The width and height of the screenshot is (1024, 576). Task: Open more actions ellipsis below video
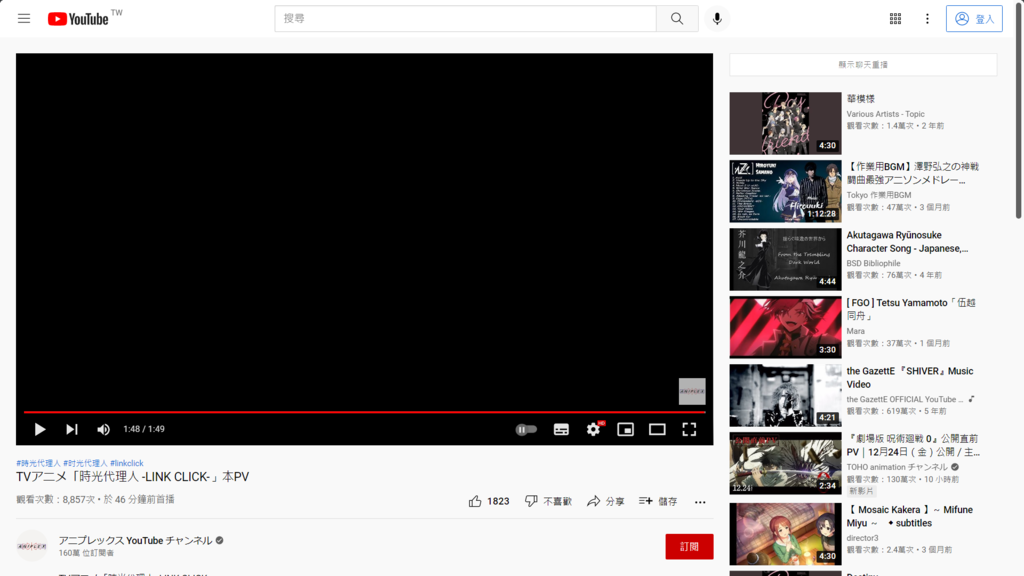(700, 502)
